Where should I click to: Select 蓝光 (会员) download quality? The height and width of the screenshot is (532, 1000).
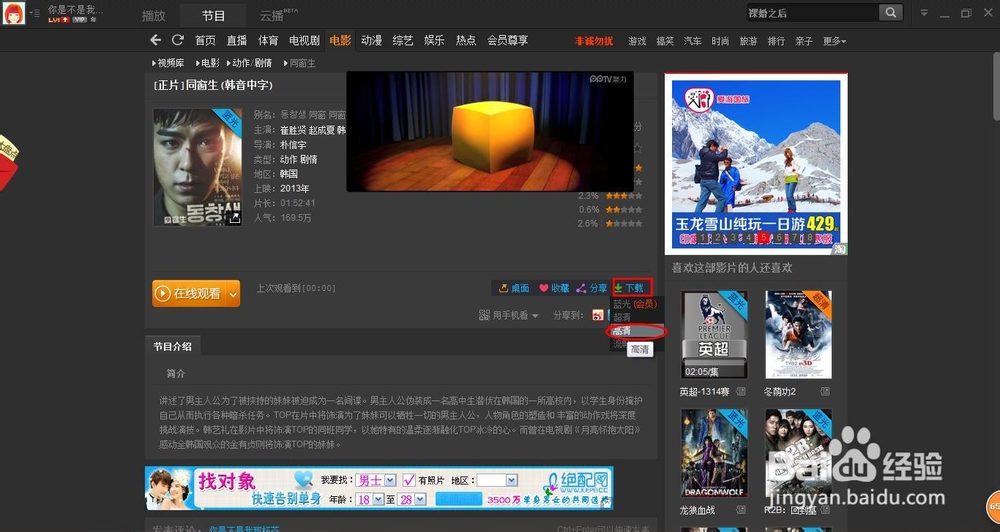(635, 304)
